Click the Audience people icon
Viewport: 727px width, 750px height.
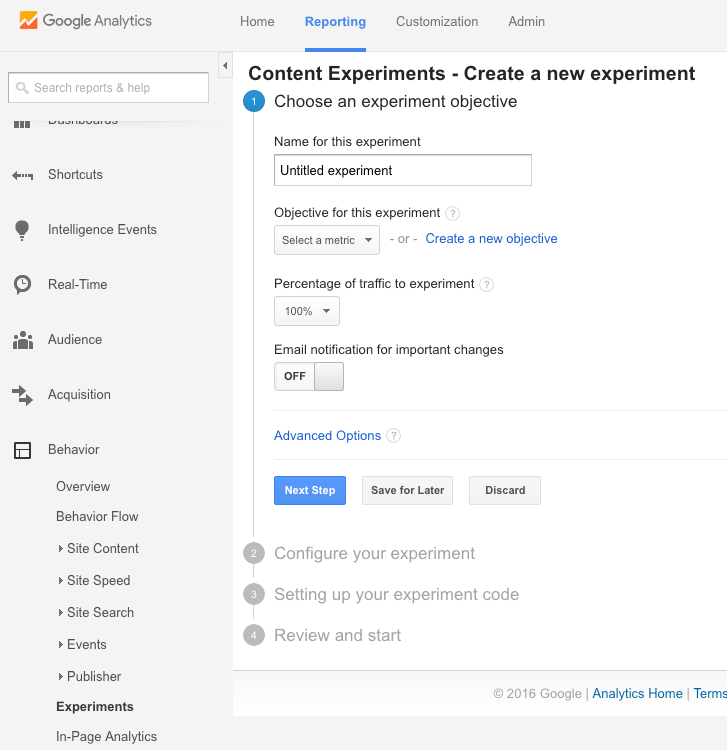22,340
